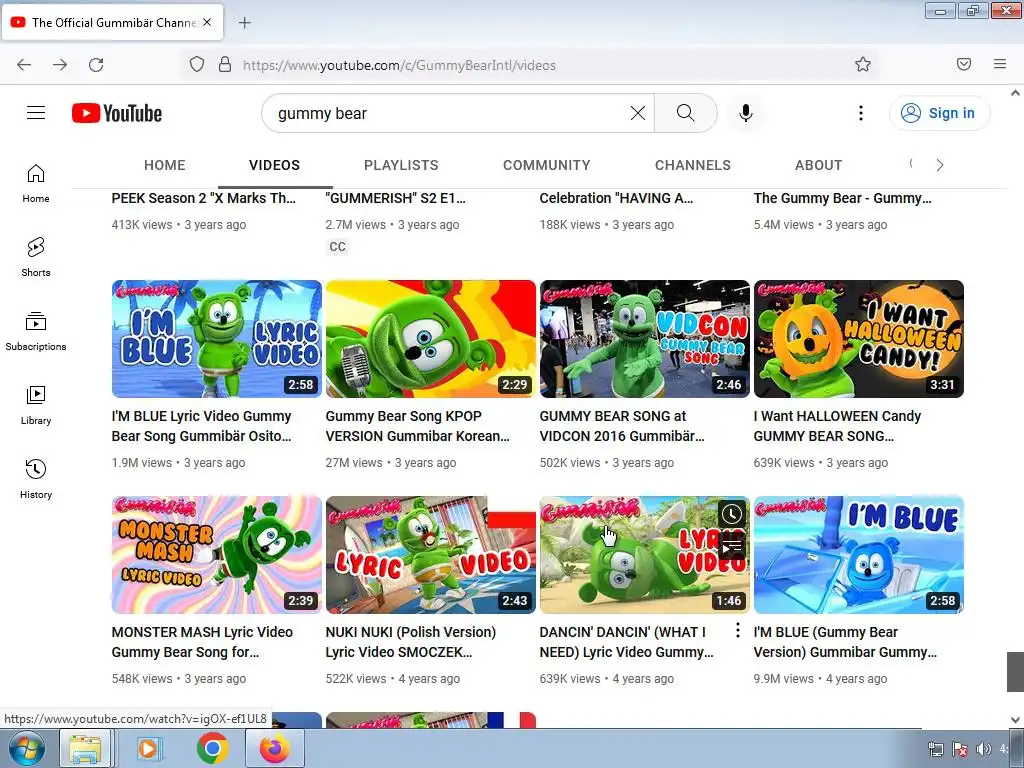Click Add to queue icon on DANCIN' DANCIN' thumbnail
1024x768 pixels.
(732, 545)
